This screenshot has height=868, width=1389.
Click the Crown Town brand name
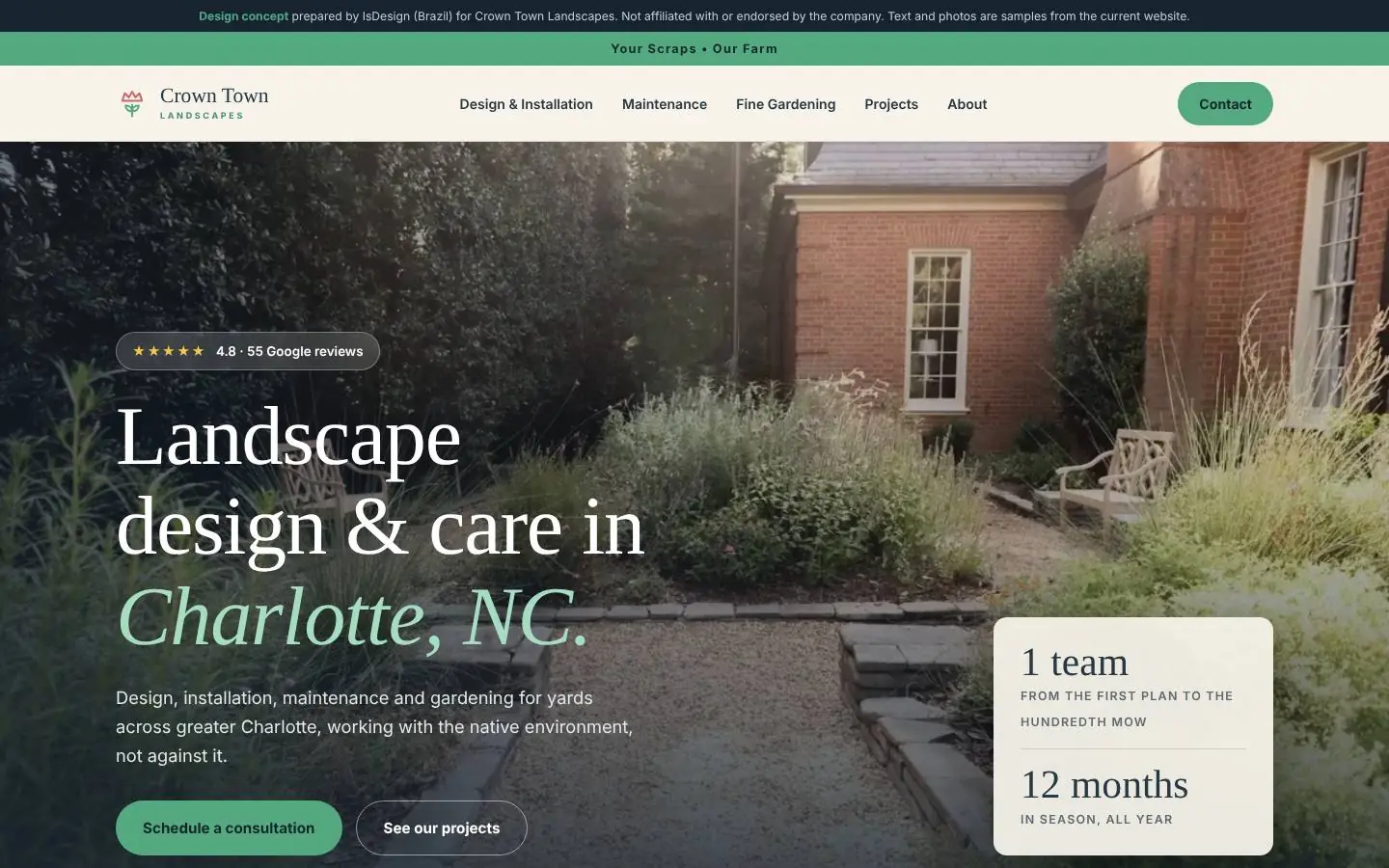(214, 95)
